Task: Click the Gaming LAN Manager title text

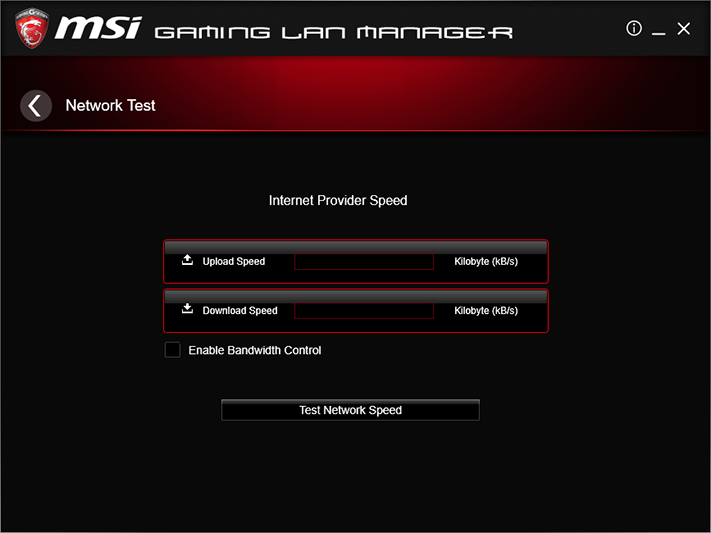Action: point(334,32)
